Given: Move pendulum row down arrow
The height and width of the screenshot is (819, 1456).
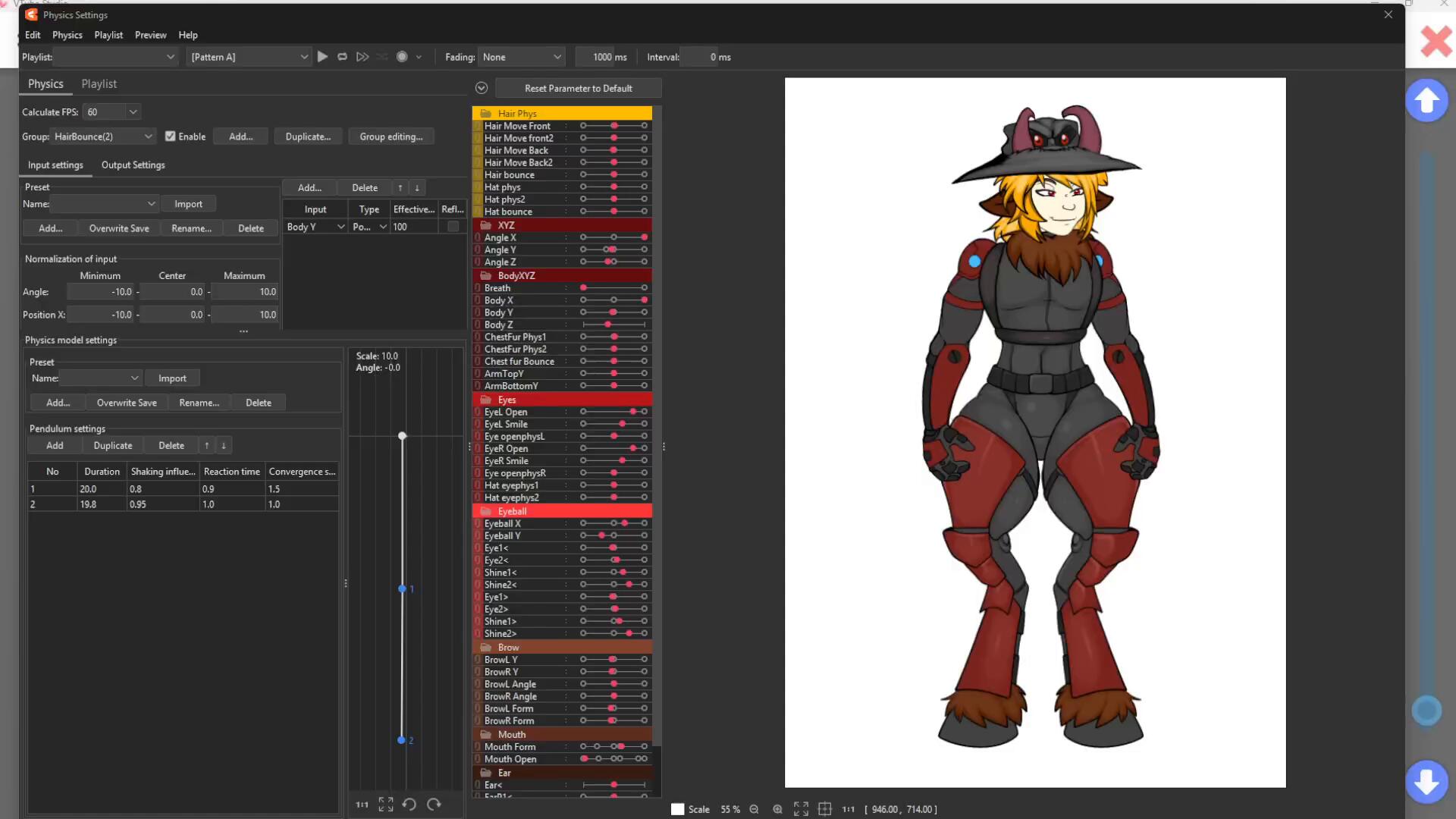Looking at the screenshot, I should coord(224,445).
